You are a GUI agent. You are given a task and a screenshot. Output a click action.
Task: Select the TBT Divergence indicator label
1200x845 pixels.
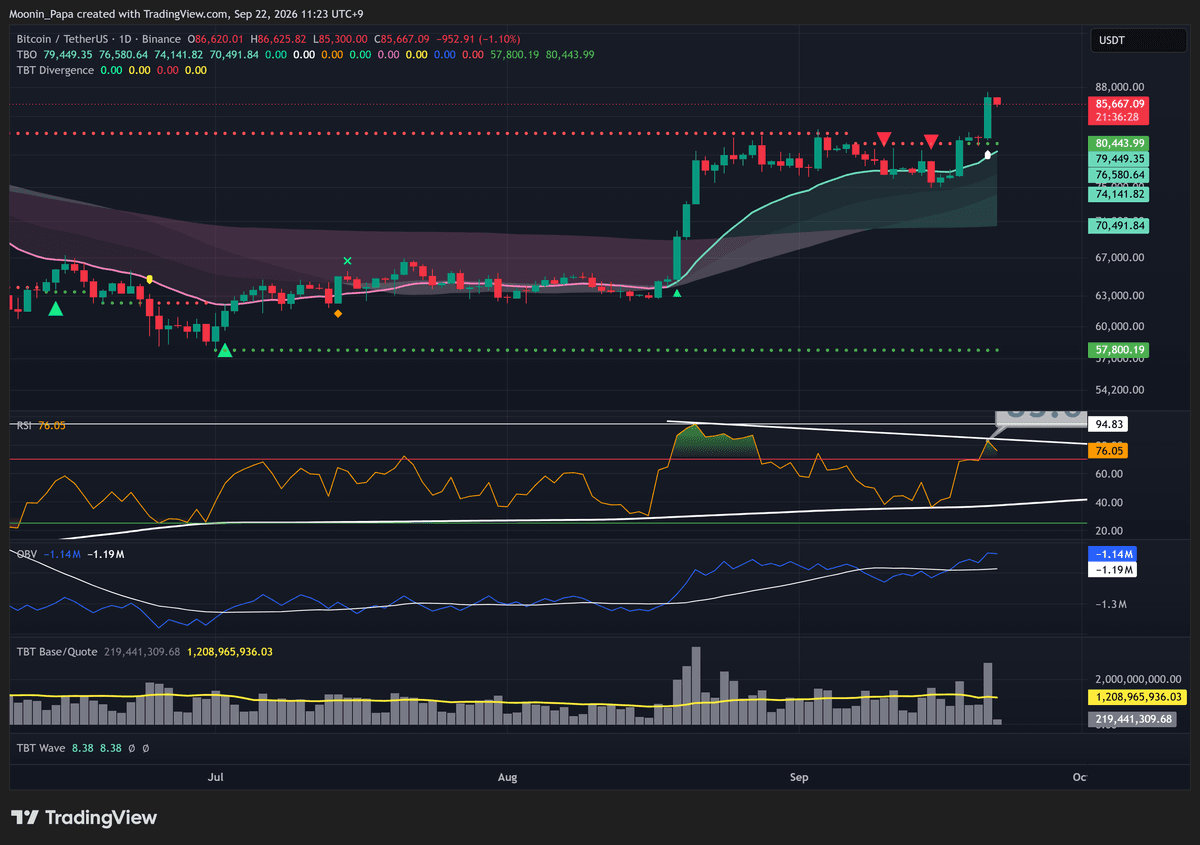click(x=55, y=70)
